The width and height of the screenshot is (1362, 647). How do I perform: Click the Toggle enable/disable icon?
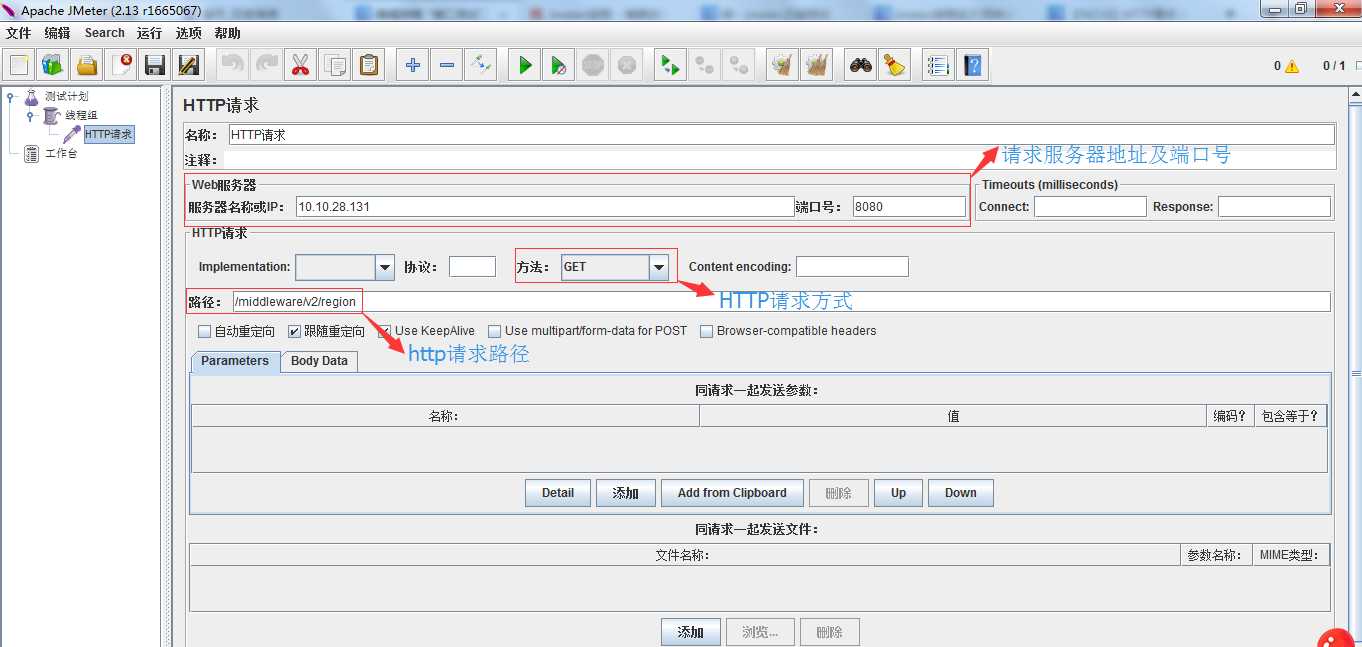pyautogui.click(x=481, y=65)
